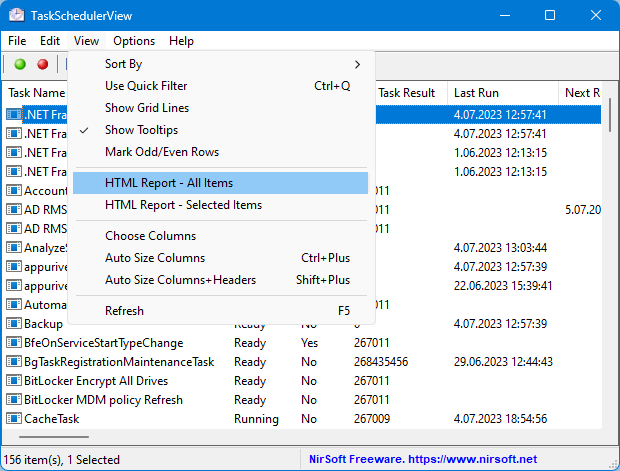This screenshot has width=620, height=471.
Task: Click the task icon beside BitLocker Encrypt All Drives
Action: (14, 380)
